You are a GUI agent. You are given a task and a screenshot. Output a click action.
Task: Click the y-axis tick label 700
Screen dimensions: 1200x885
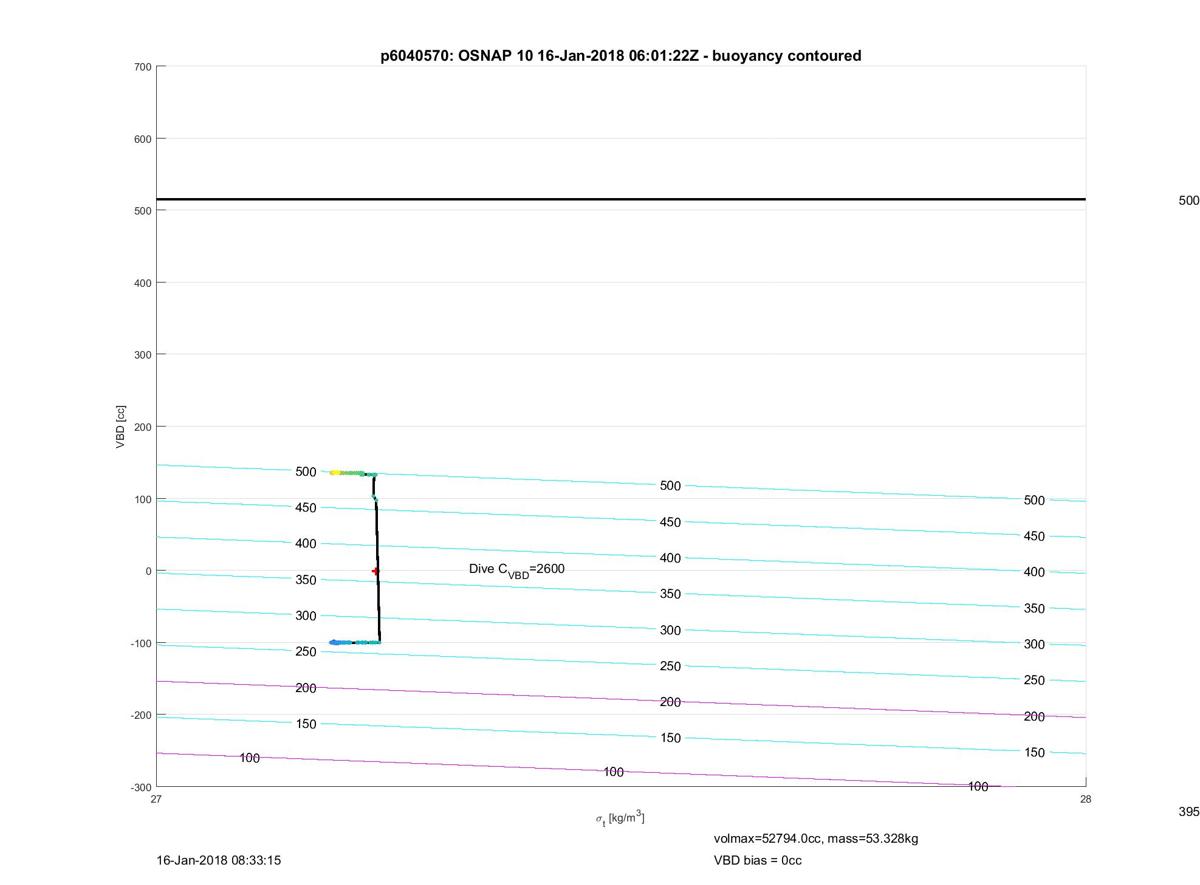pyautogui.click(x=143, y=67)
